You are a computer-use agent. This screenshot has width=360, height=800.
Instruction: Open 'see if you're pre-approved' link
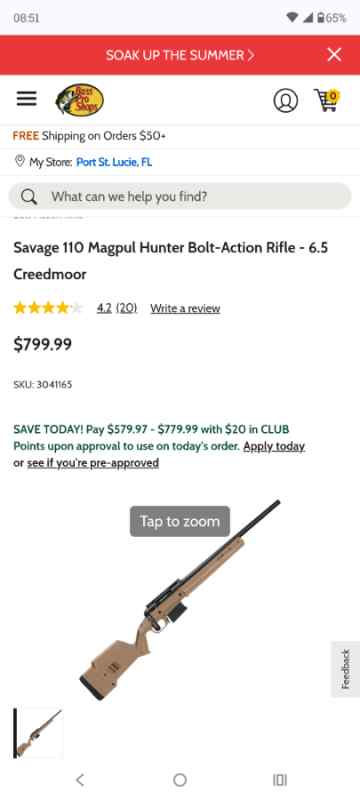pos(93,463)
